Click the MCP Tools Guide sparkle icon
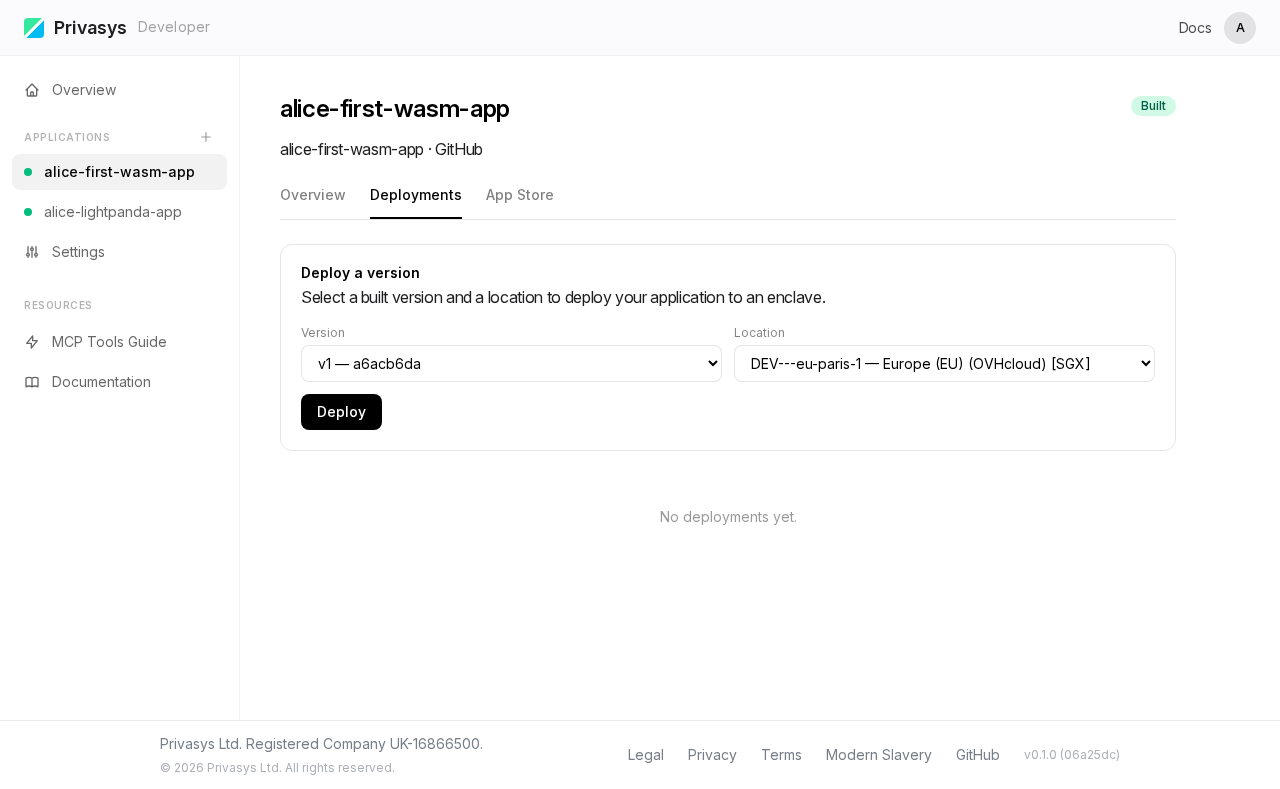 pyautogui.click(x=31, y=342)
